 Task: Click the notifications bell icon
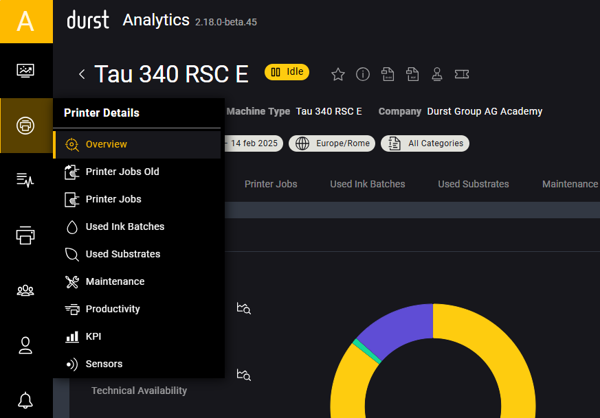pyautogui.click(x=26, y=400)
